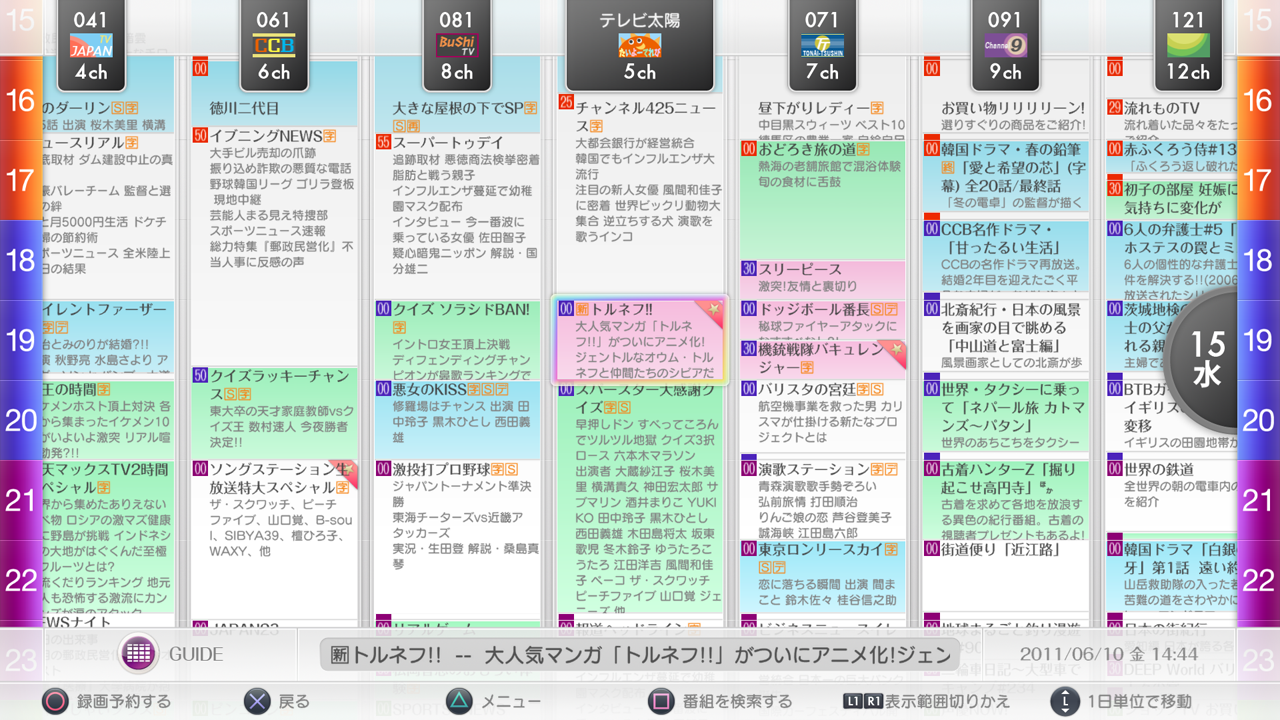
Task: Click the トルネフ!! description bar beside GUIDE
Action: point(640,655)
